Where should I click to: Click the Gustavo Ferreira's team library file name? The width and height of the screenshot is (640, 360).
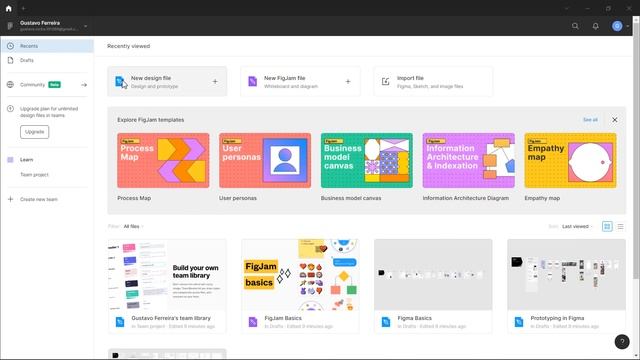[171, 318]
